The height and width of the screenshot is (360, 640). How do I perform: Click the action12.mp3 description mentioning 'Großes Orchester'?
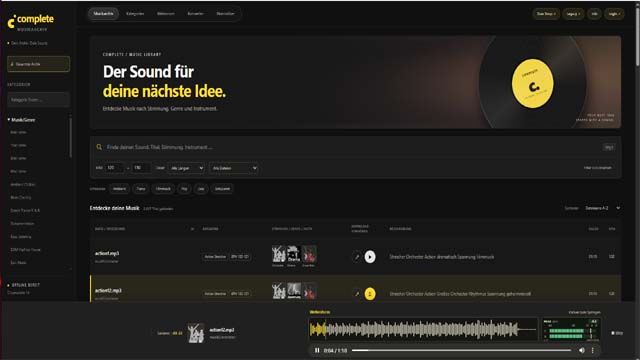[460, 294]
